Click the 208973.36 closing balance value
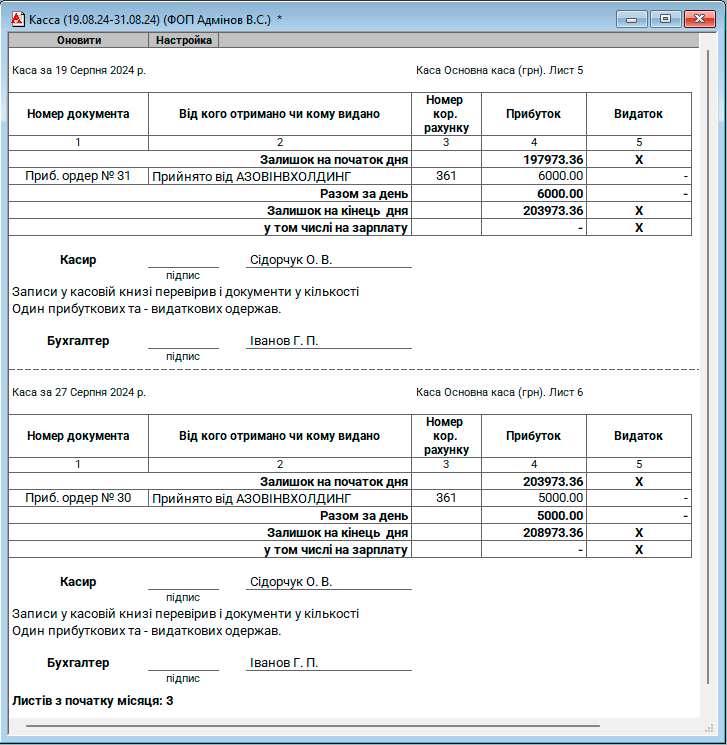This screenshot has height=745, width=727. 553,533
